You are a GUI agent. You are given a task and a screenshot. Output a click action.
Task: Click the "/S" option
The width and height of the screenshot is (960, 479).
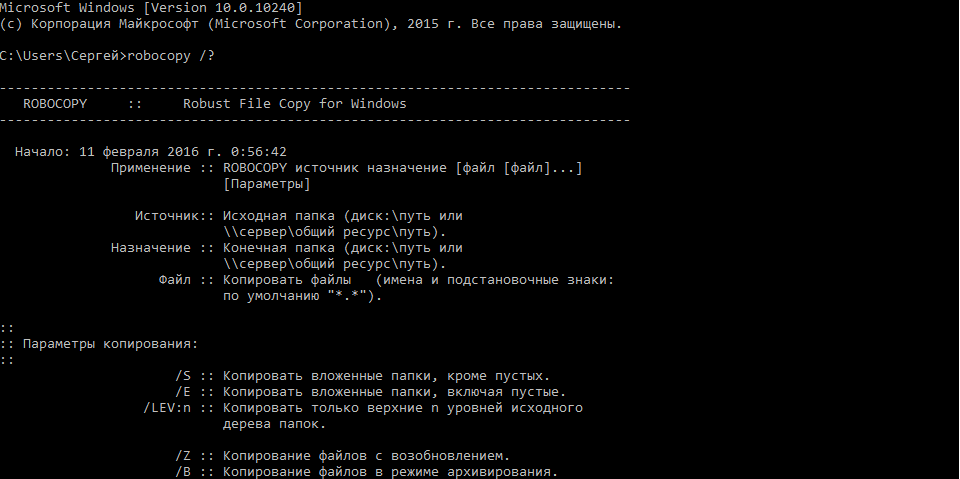click(x=182, y=375)
